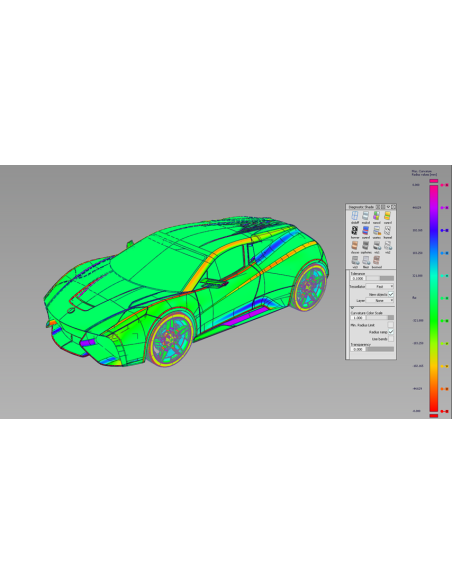
Task: Enable the Use bands checkbox
Action: (391, 339)
